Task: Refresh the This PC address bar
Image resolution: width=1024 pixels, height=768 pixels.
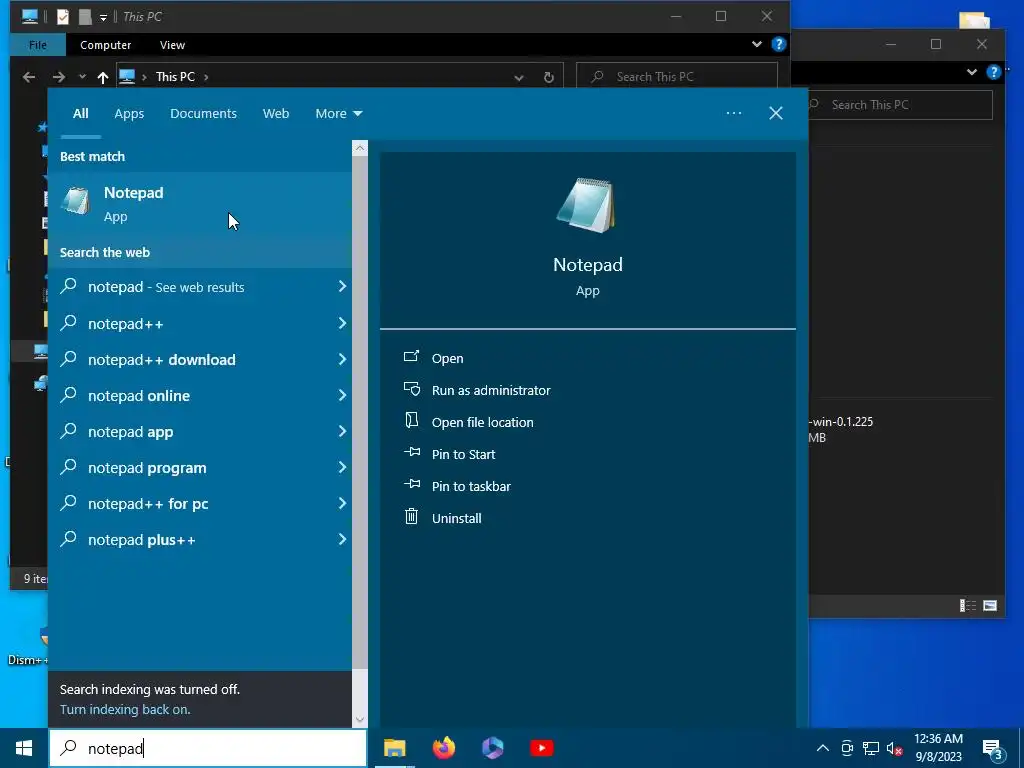Action: point(549,77)
